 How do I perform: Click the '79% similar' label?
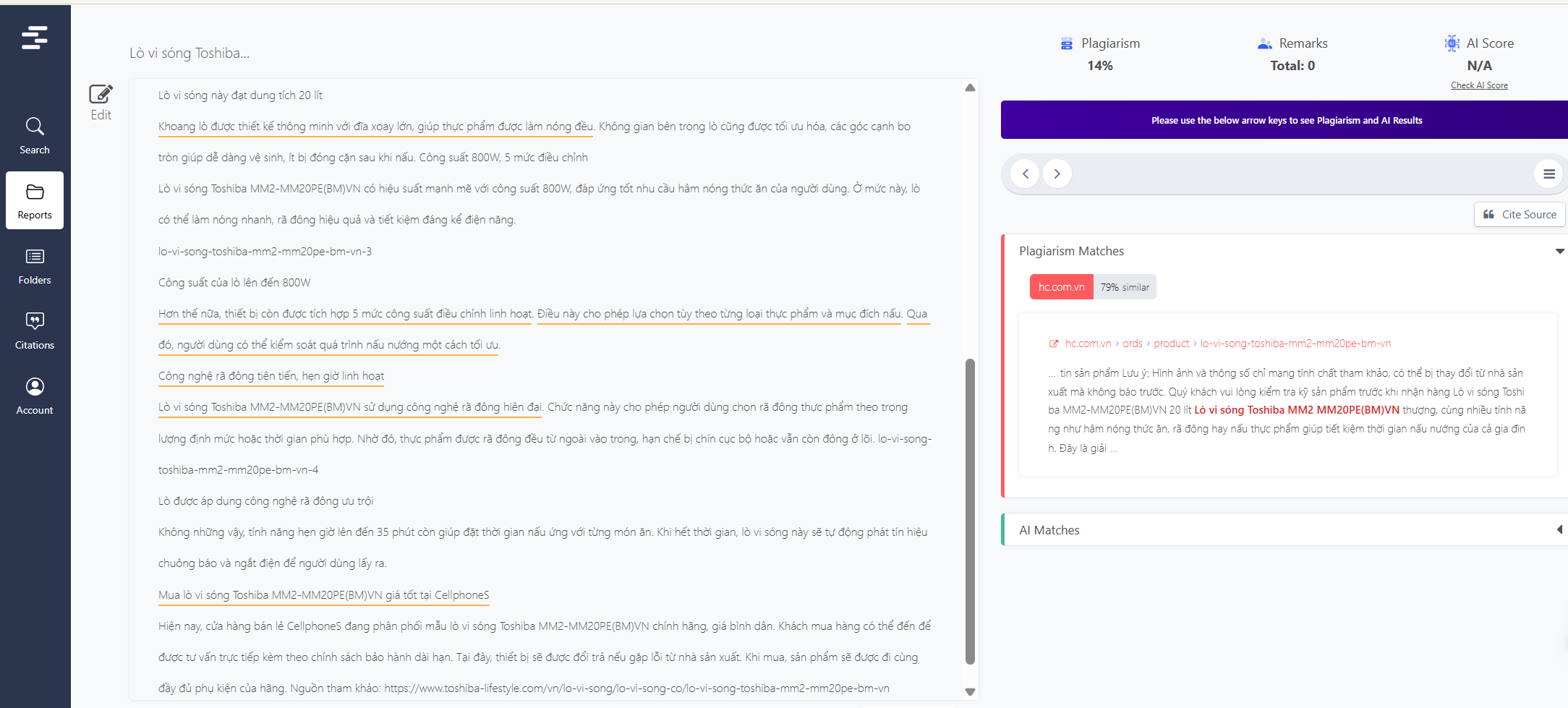click(x=1125, y=287)
